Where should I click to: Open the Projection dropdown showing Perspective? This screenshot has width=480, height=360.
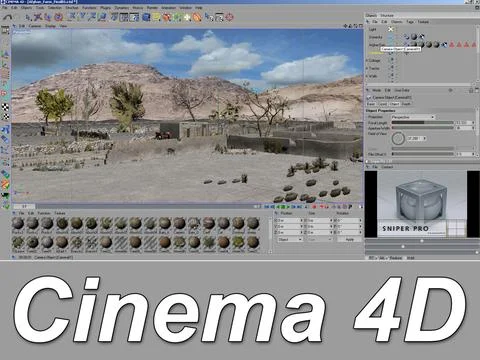pos(413,117)
